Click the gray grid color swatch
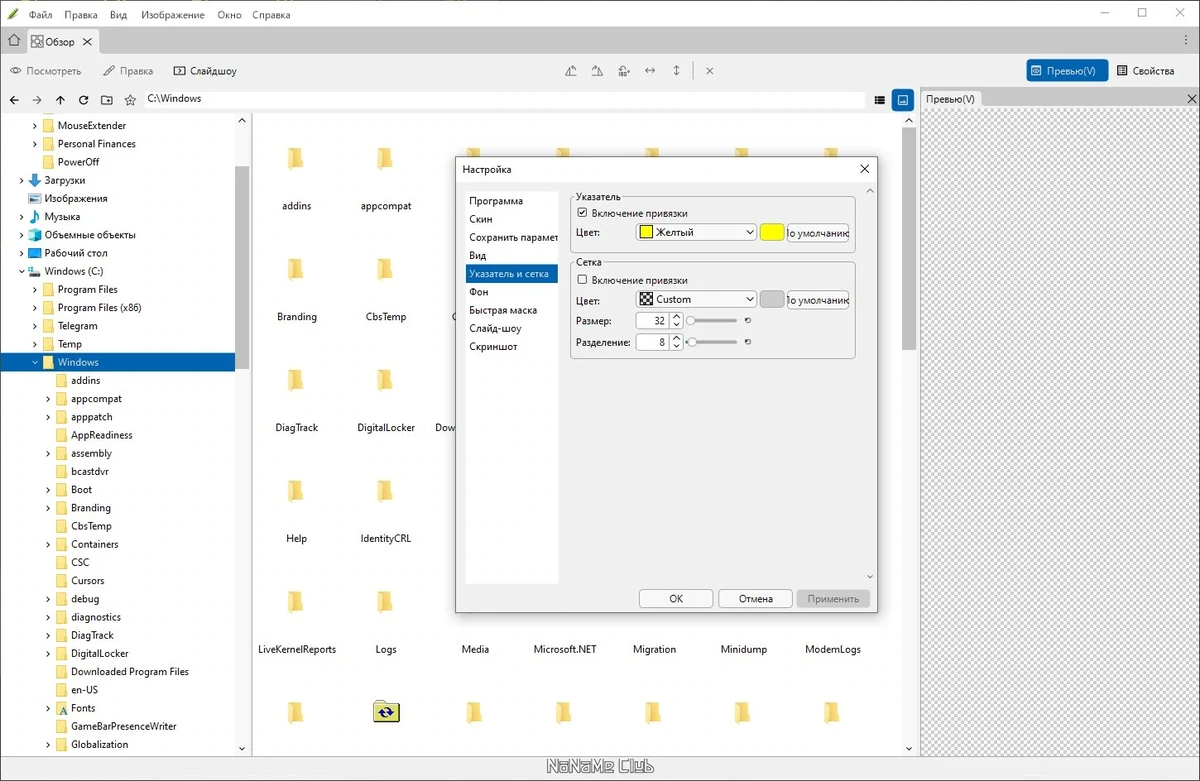Viewport: 1200px width, 781px height. [x=772, y=299]
